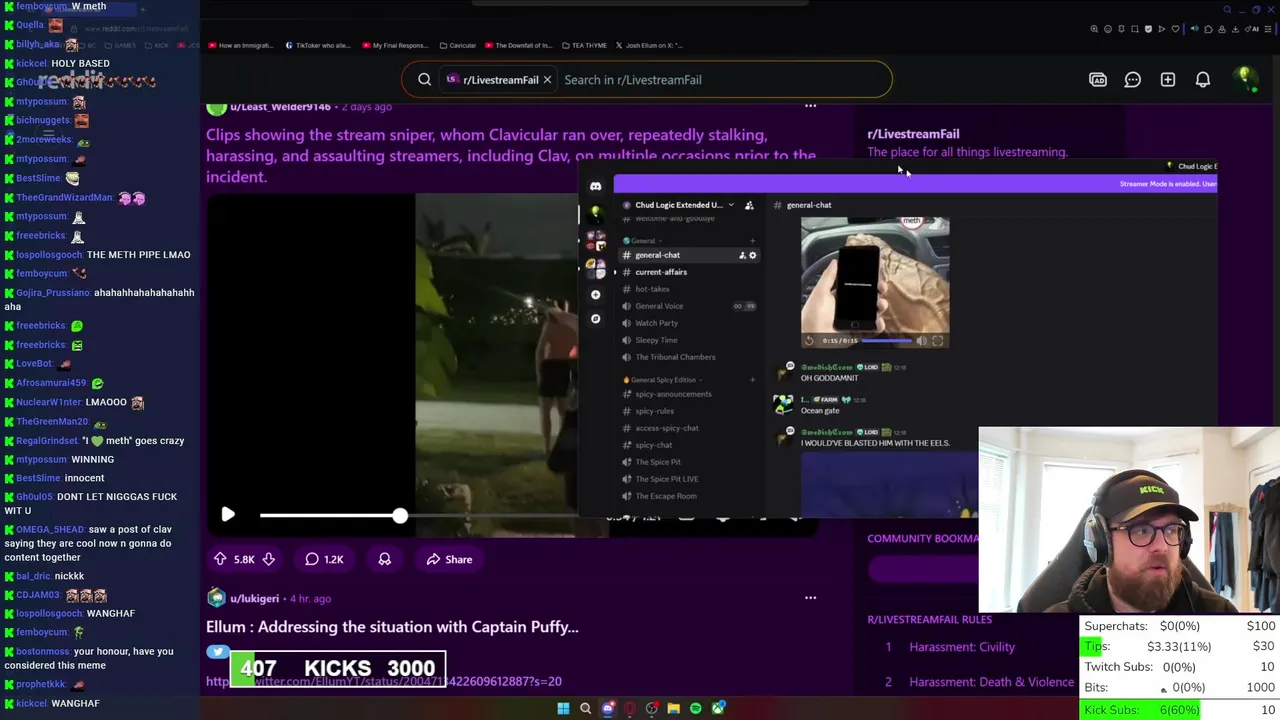
Task: Switch to current-affairs channel
Action: [661, 272]
